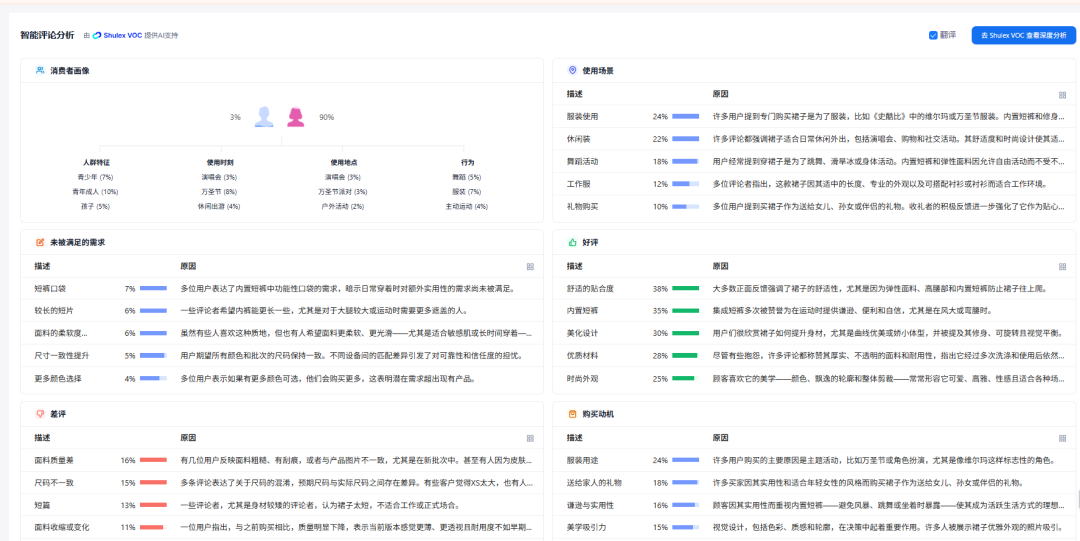Click the 24% bar for 服装使用
Image resolution: width=1080 pixels, height=541 pixels.
[x=685, y=116]
